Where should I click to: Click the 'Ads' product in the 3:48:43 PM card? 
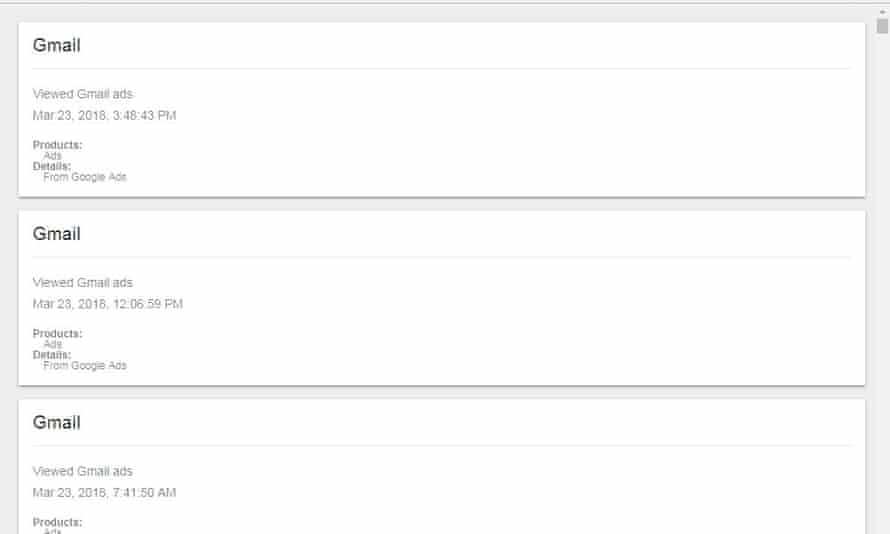click(x=52, y=156)
